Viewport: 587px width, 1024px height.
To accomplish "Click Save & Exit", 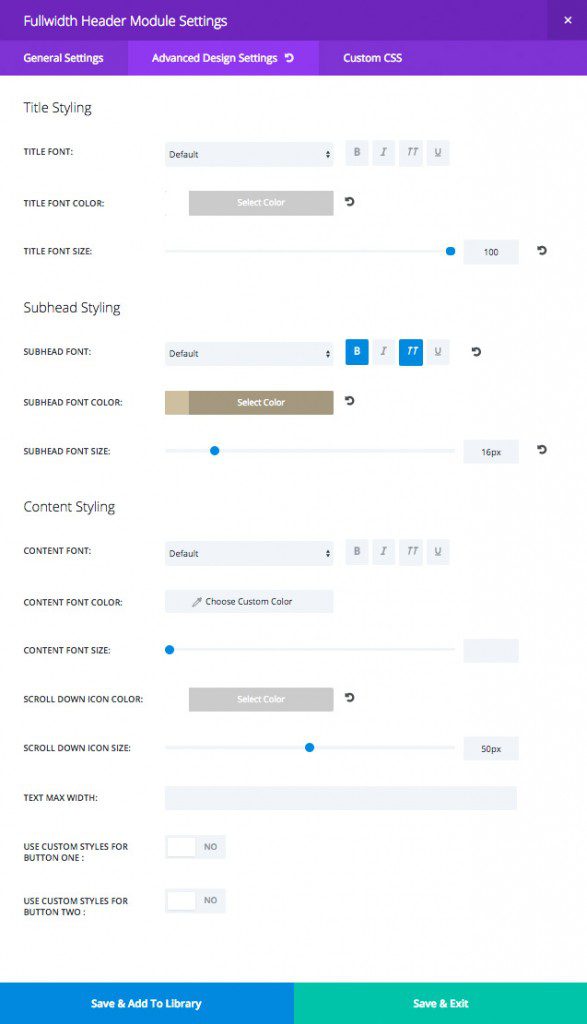I will (440, 1003).
